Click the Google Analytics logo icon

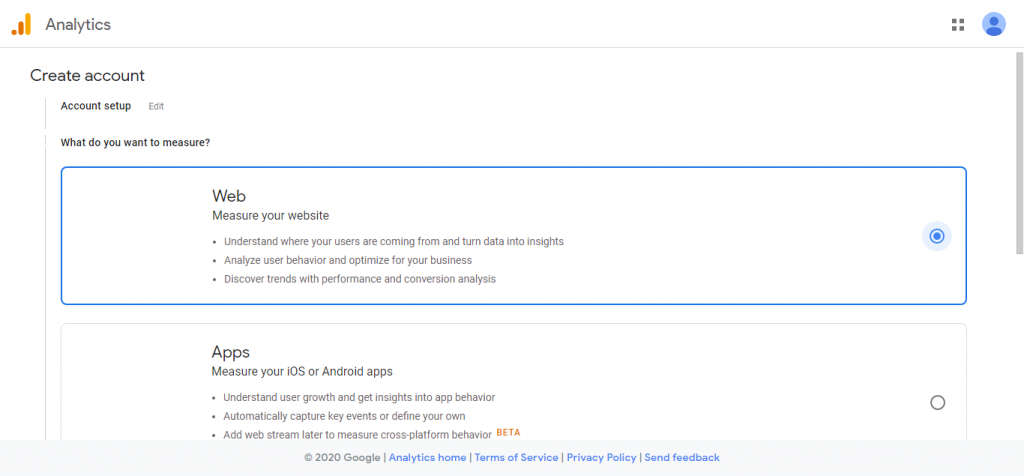pyautogui.click(x=22, y=25)
